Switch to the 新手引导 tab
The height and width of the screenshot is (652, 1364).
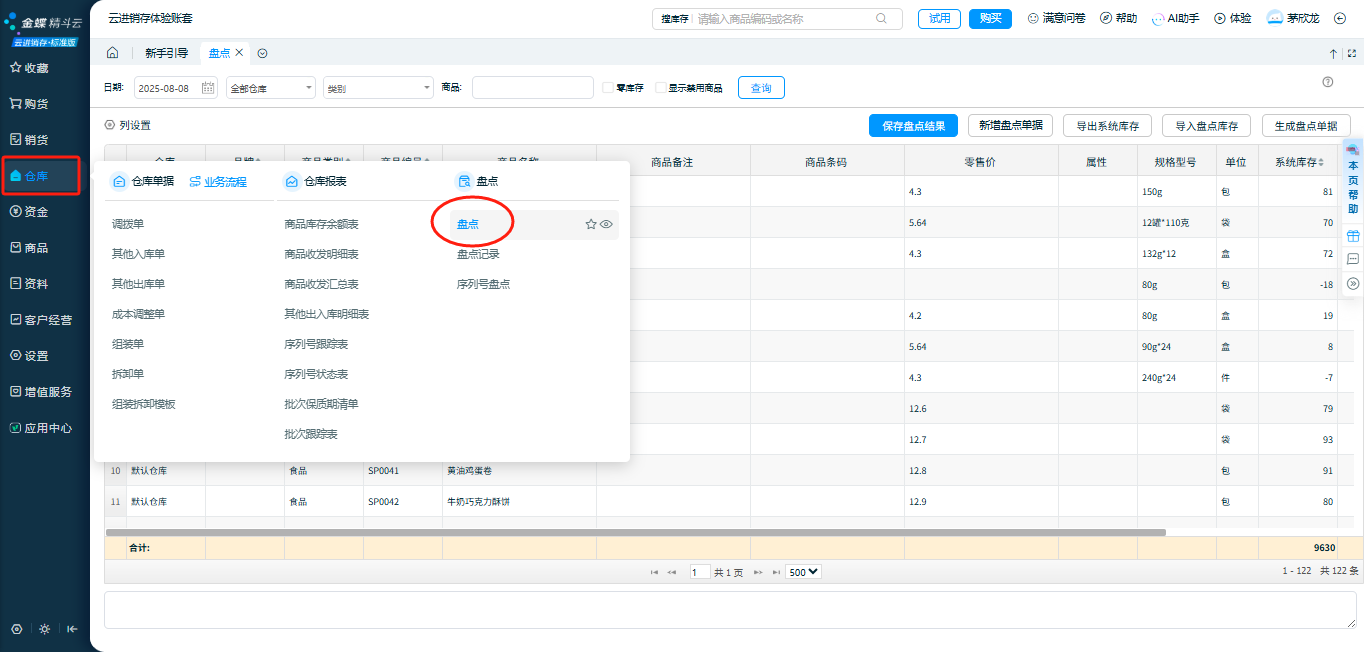(166, 53)
